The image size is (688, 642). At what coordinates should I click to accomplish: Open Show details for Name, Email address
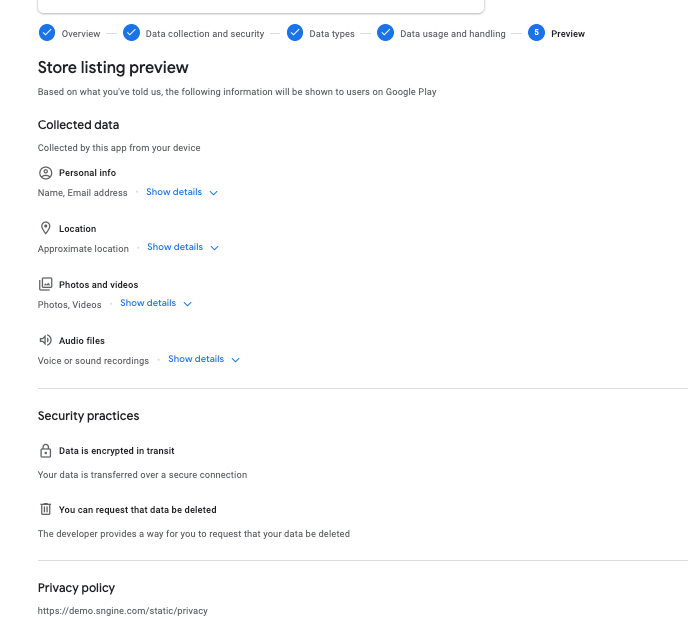pos(174,192)
